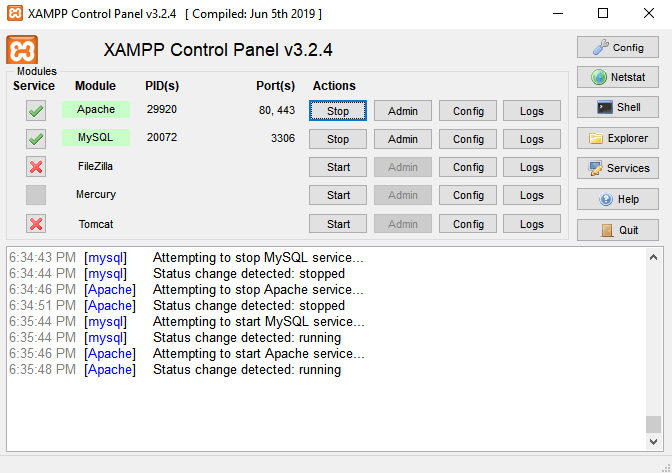The height and width of the screenshot is (473, 672).
Task: Open the Help dialog
Action: point(617,199)
